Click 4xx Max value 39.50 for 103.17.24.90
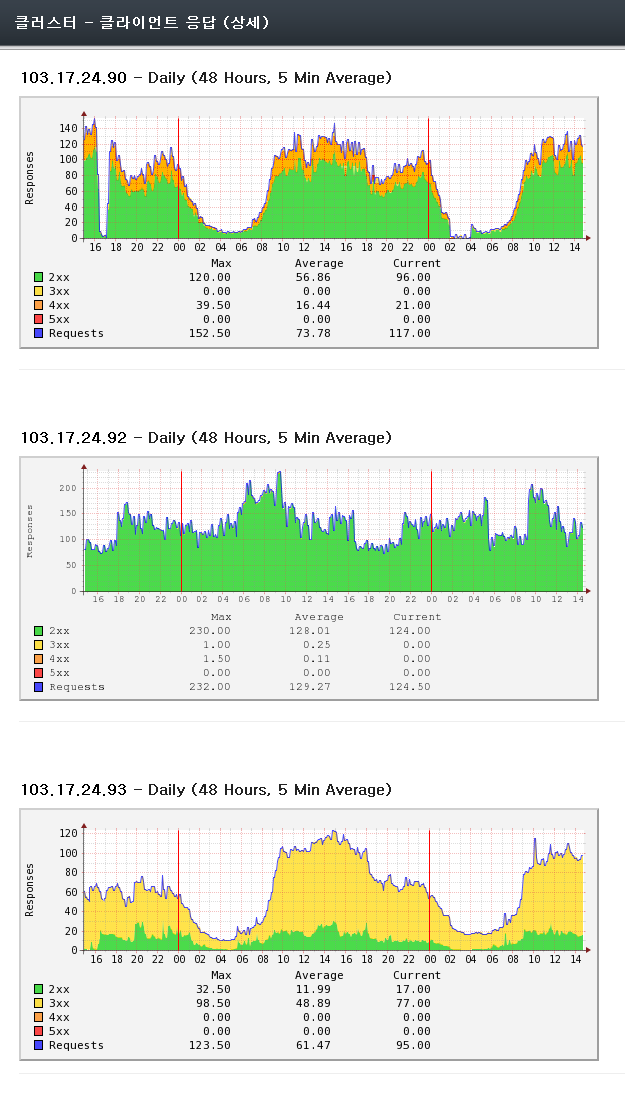This screenshot has width=625, height=1104. [213, 306]
